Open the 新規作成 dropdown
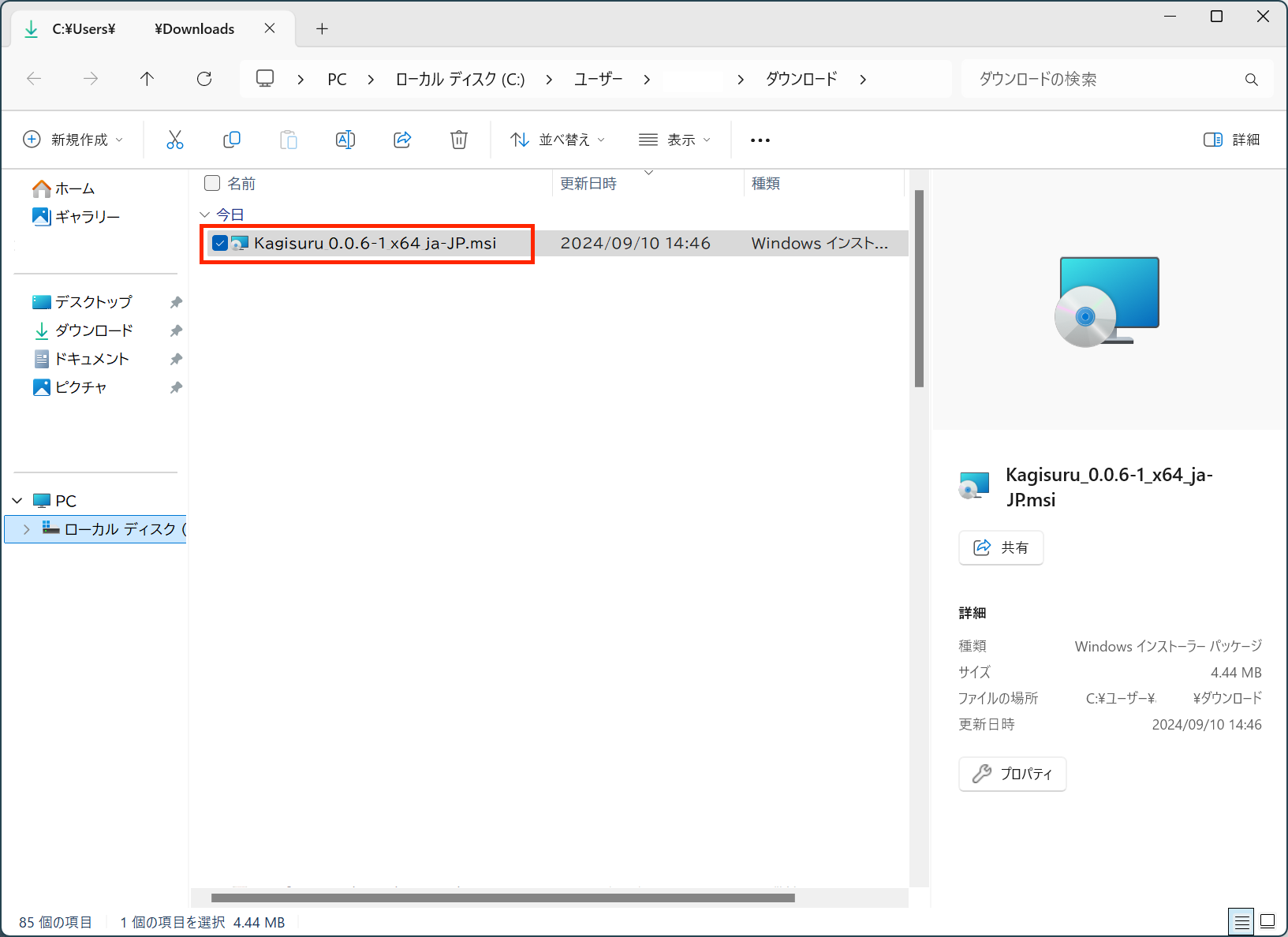The height and width of the screenshot is (937, 1288). click(73, 140)
